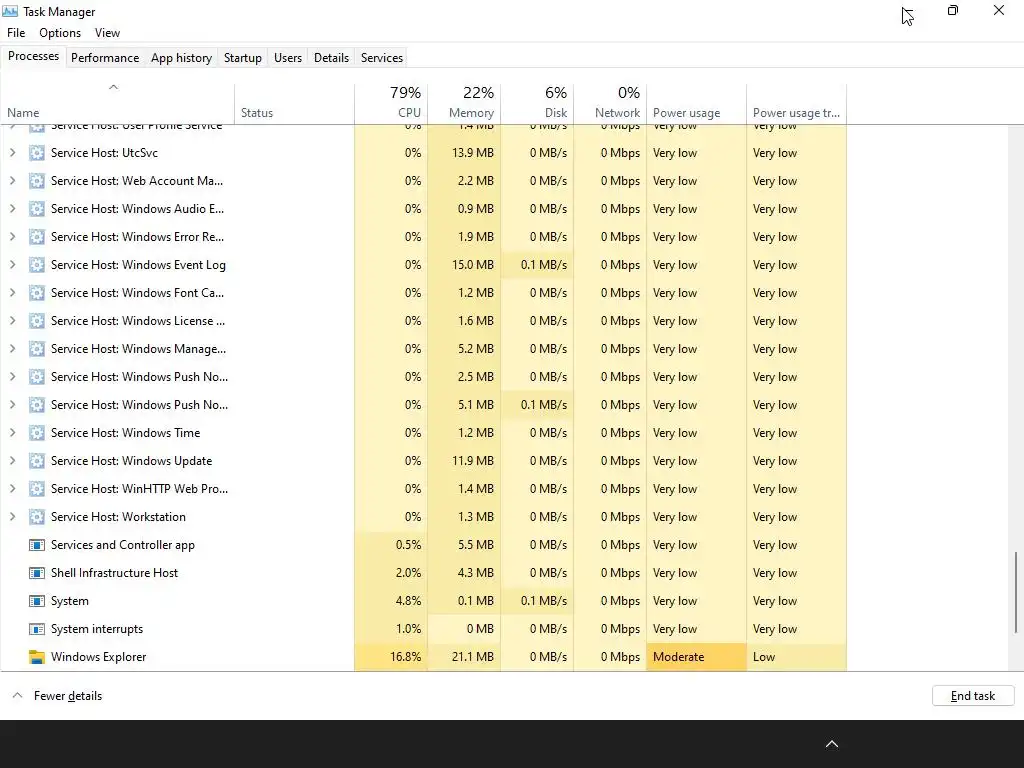Expand Service Host: Windows Update group

click(12, 461)
